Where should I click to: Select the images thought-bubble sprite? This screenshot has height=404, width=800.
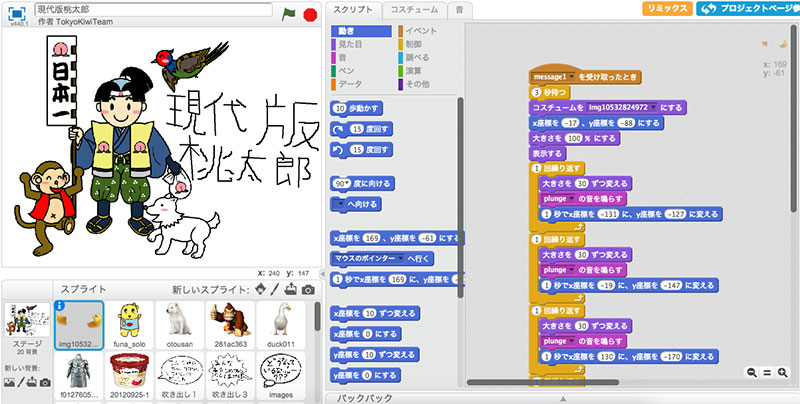[280, 375]
